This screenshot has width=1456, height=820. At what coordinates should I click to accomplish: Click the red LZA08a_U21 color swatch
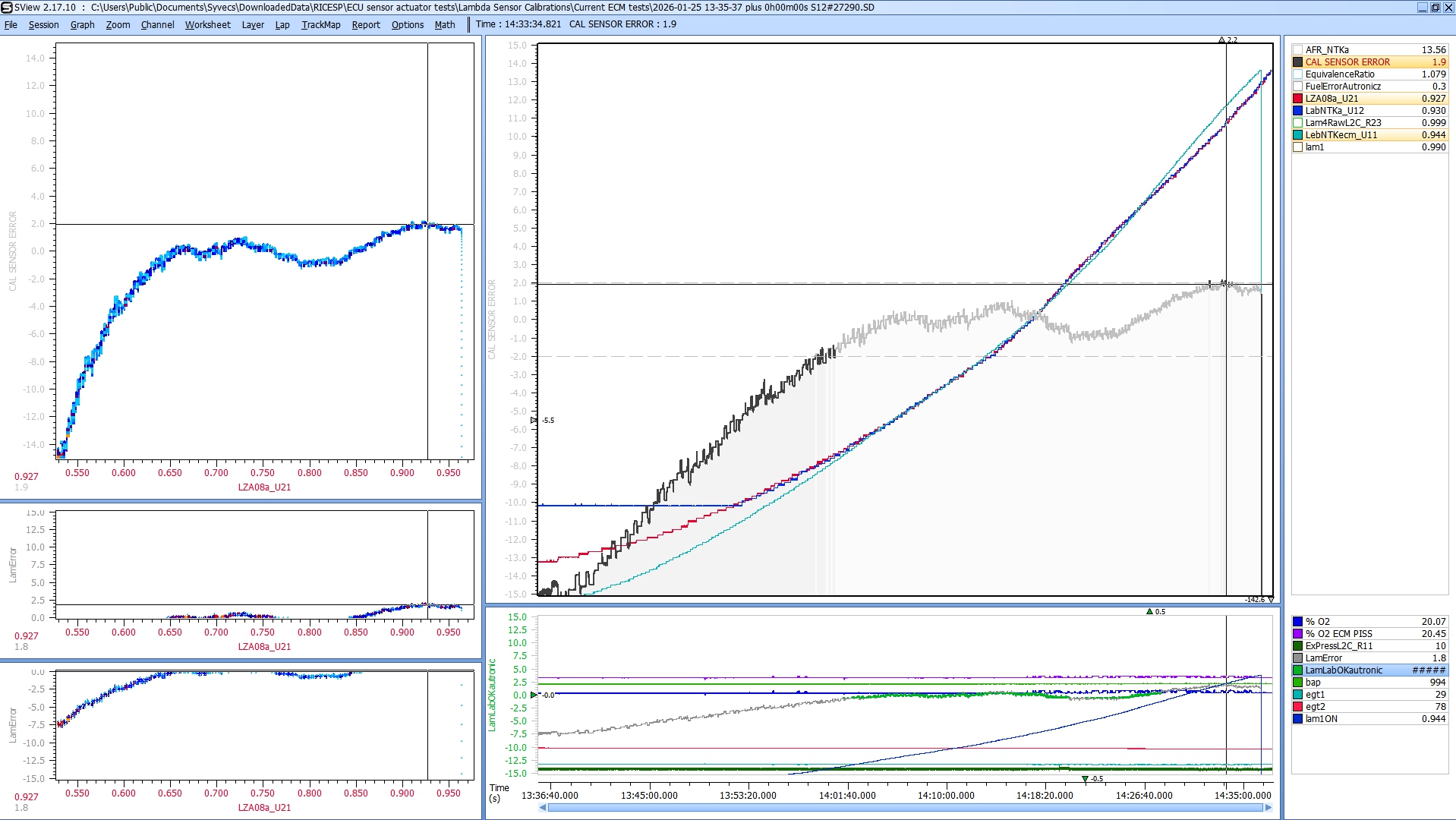[1298, 99]
